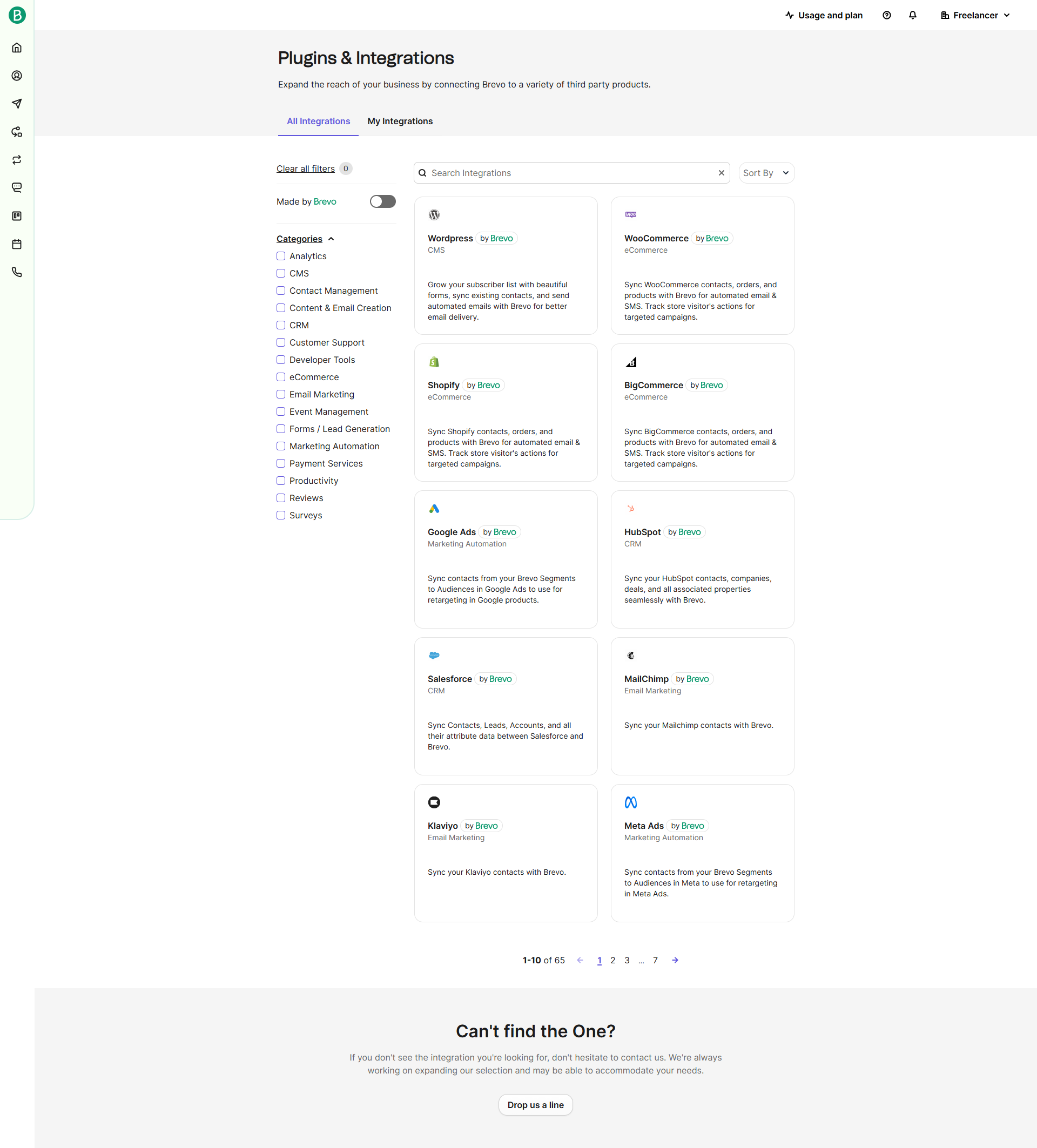
Task: Open Campaigns paper plane icon
Action: point(17,104)
